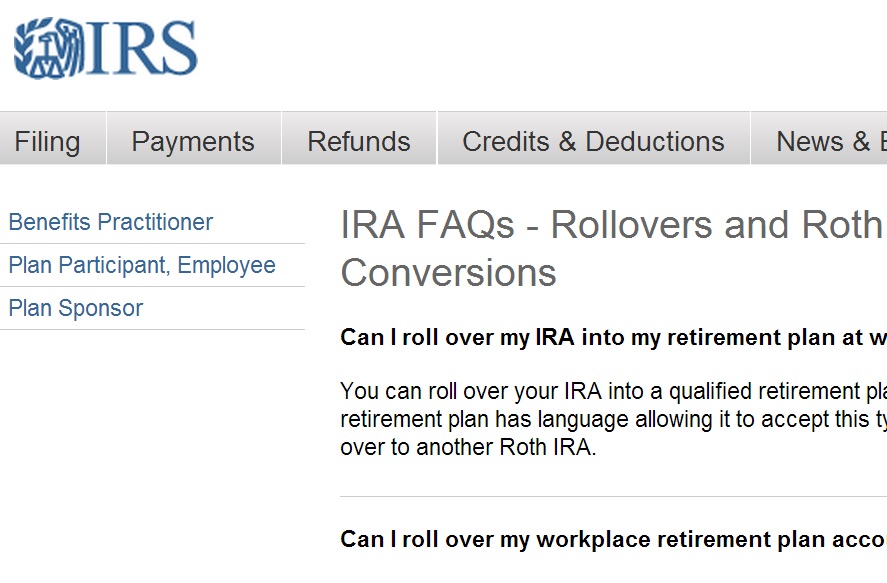This screenshot has width=887, height=583.
Task: Click the line 'retirement plan has language allowing'
Action: (x=613, y=420)
